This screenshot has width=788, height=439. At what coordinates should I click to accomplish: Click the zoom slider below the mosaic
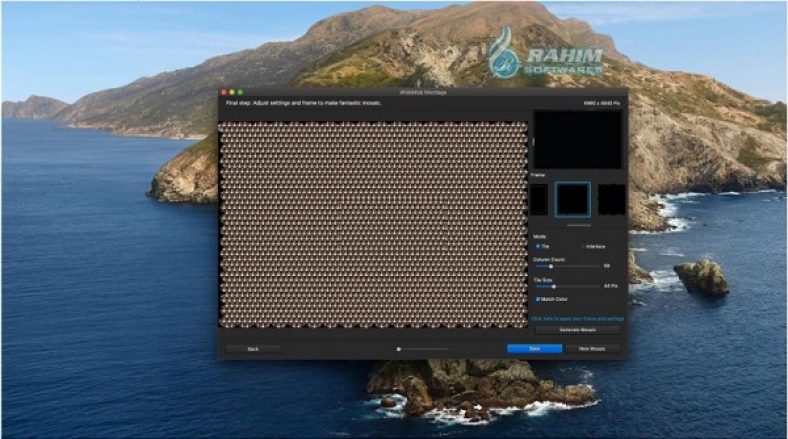coord(420,349)
